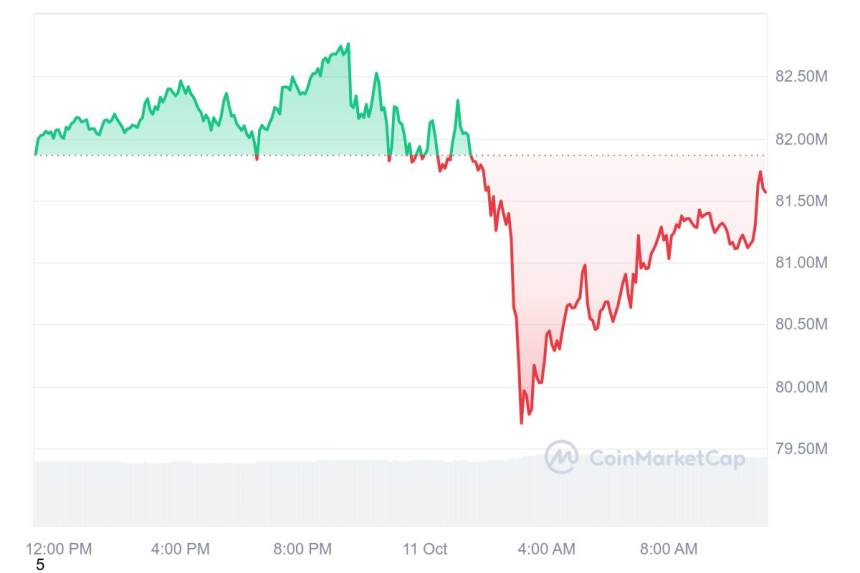Click the highest peak of the green line
The height and width of the screenshot is (573, 860).
click(x=348, y=44)
